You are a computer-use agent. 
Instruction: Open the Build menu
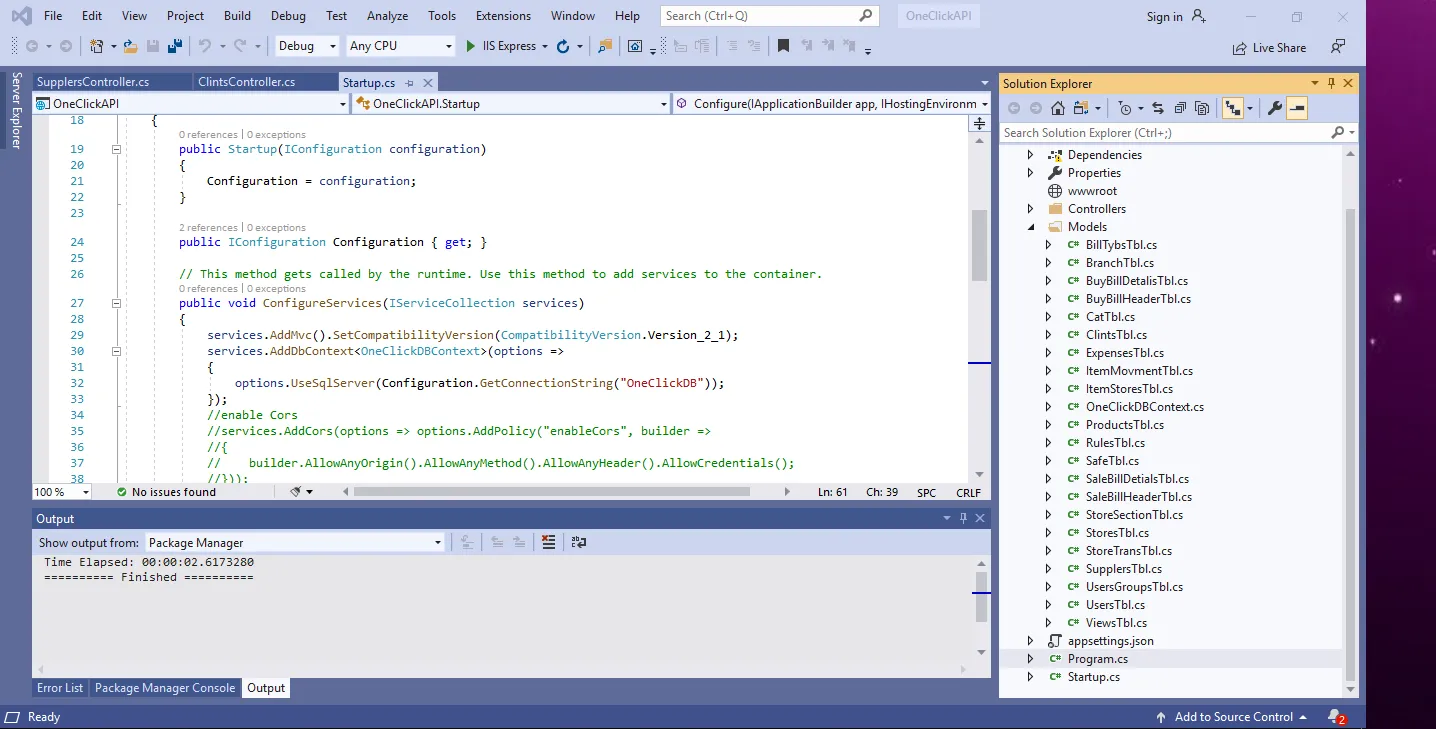pyautogui.click(x=237, y=16)
